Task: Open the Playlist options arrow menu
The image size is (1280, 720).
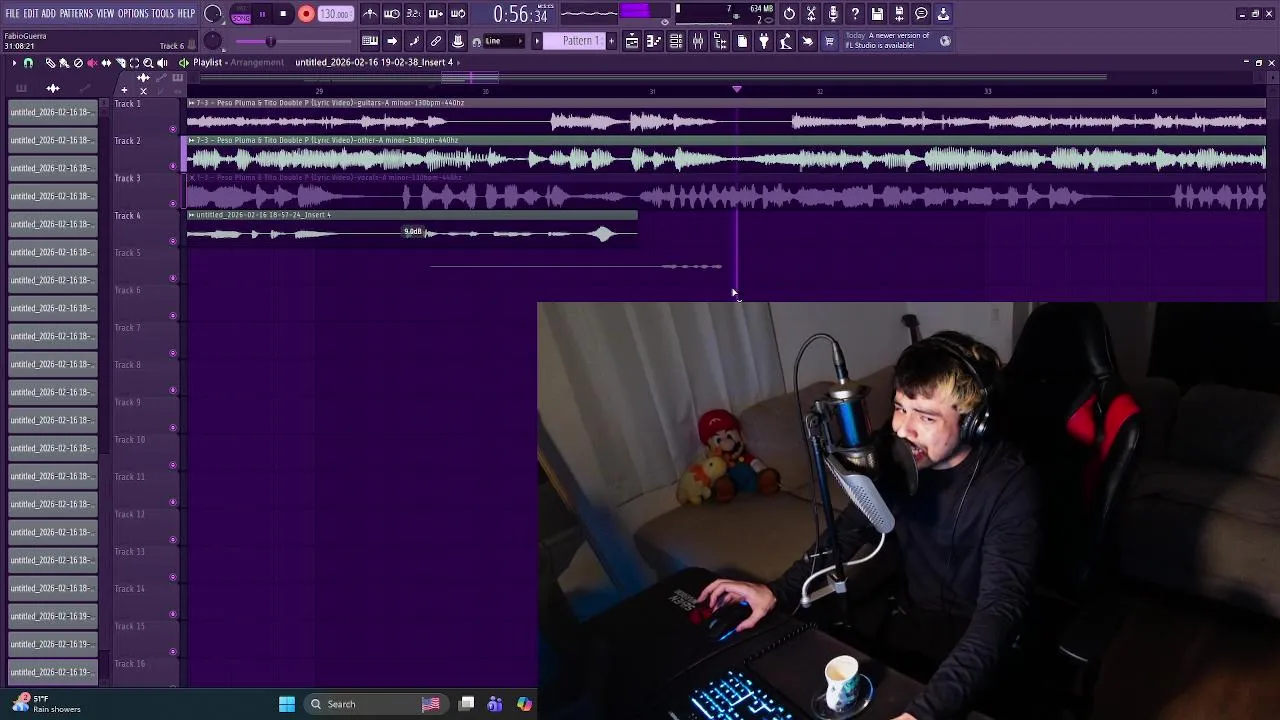Action: tap(14, 63)
